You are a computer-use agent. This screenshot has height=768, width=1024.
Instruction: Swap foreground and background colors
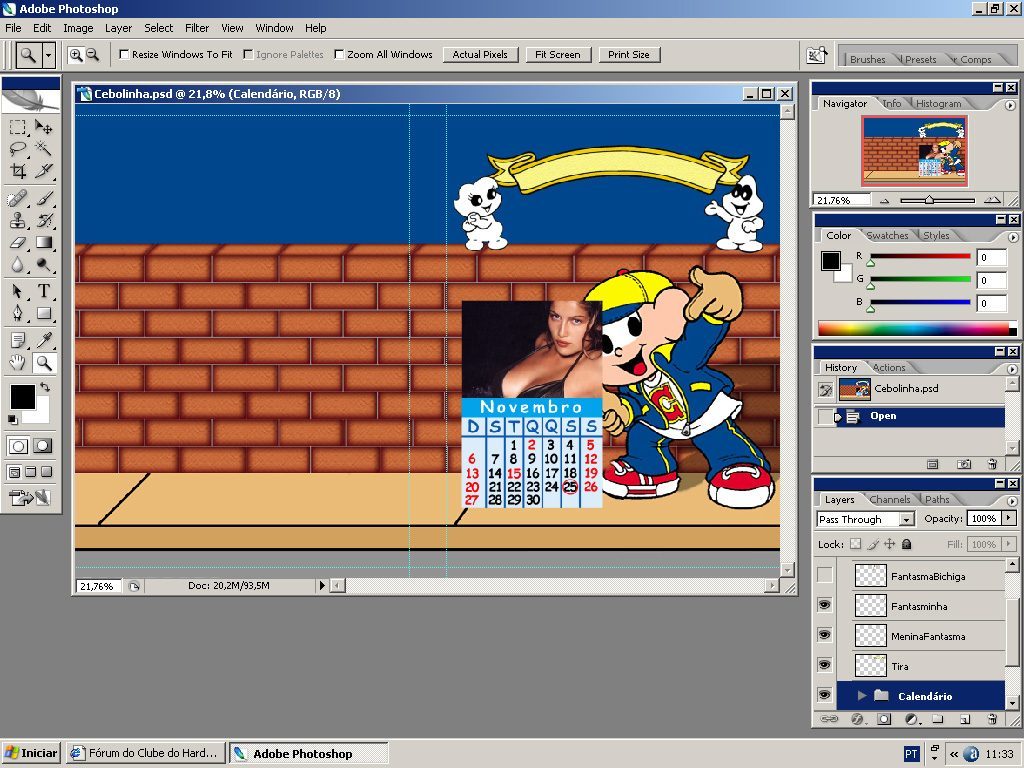click(45, 387)
